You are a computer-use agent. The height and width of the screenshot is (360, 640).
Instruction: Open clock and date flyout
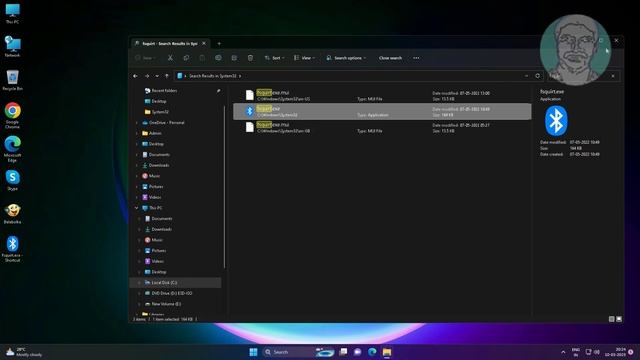[616, 352]
